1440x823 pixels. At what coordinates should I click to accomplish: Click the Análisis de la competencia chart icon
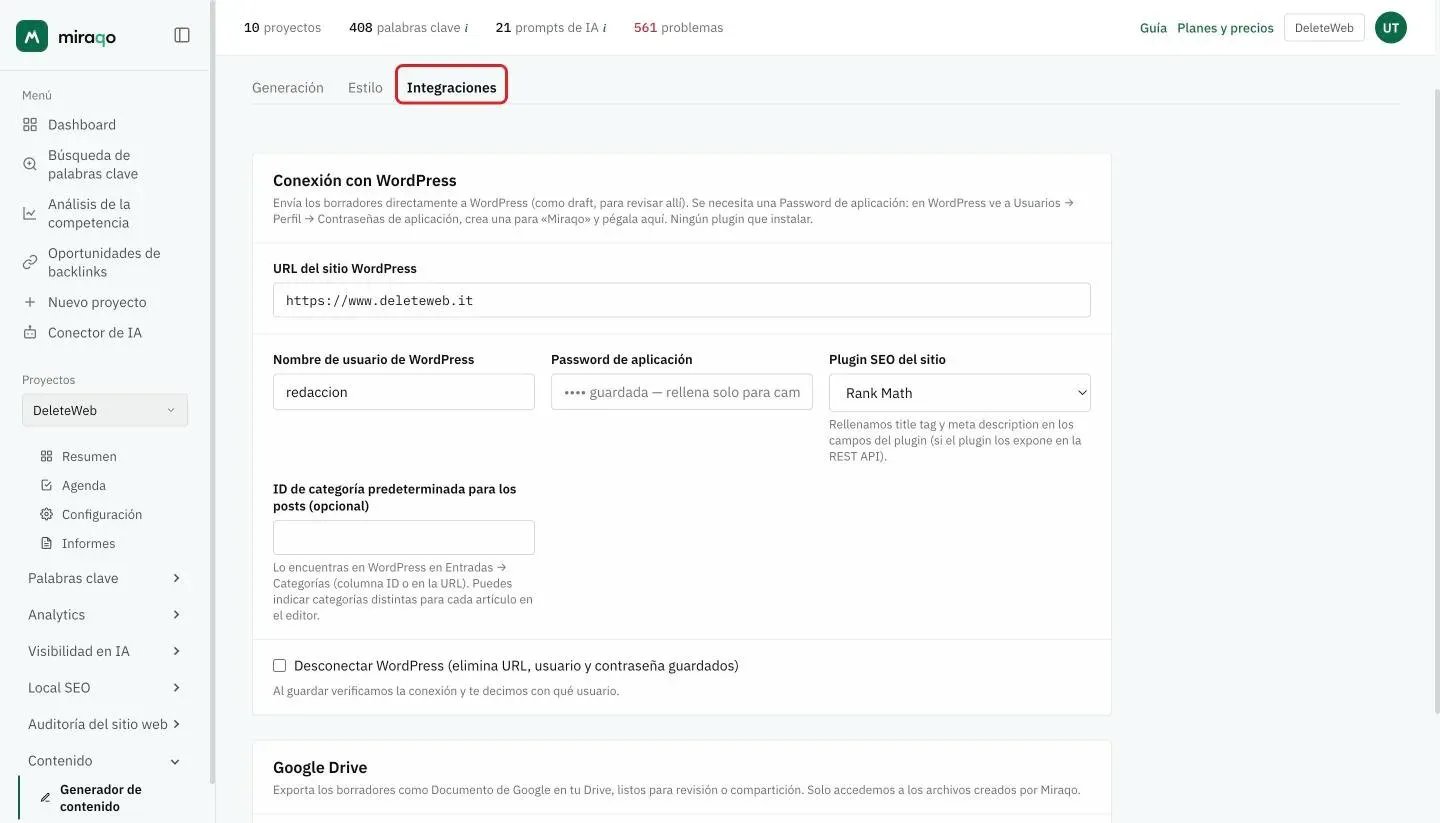click(30, 213)
